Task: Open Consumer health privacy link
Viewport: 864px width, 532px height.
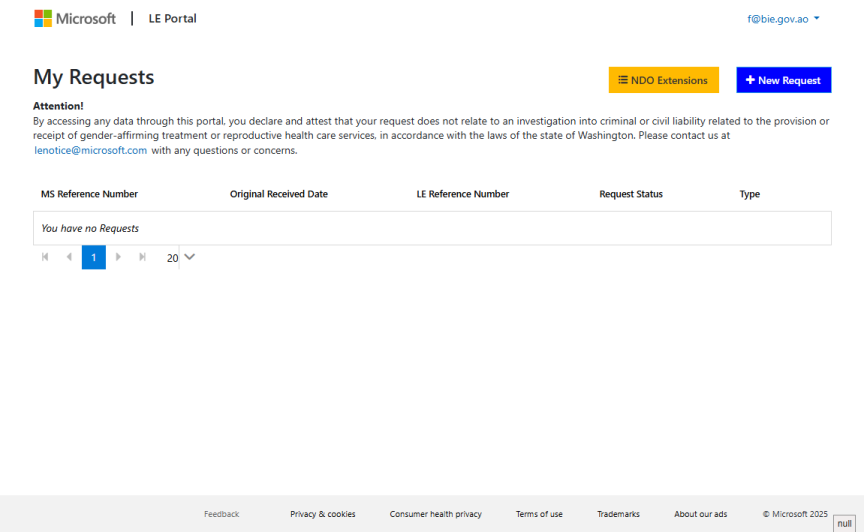Action: pos(436,514)
